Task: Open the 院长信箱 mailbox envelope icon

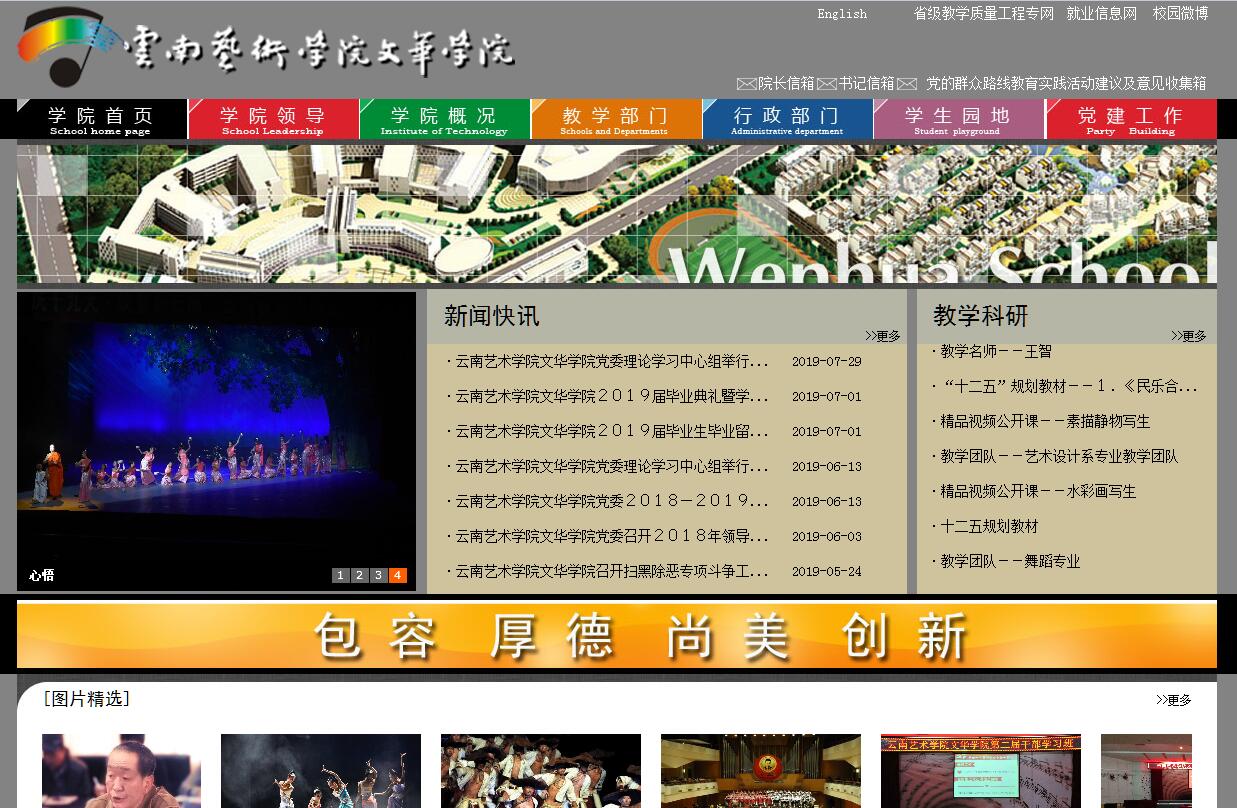Action: [x=746, y=84]
